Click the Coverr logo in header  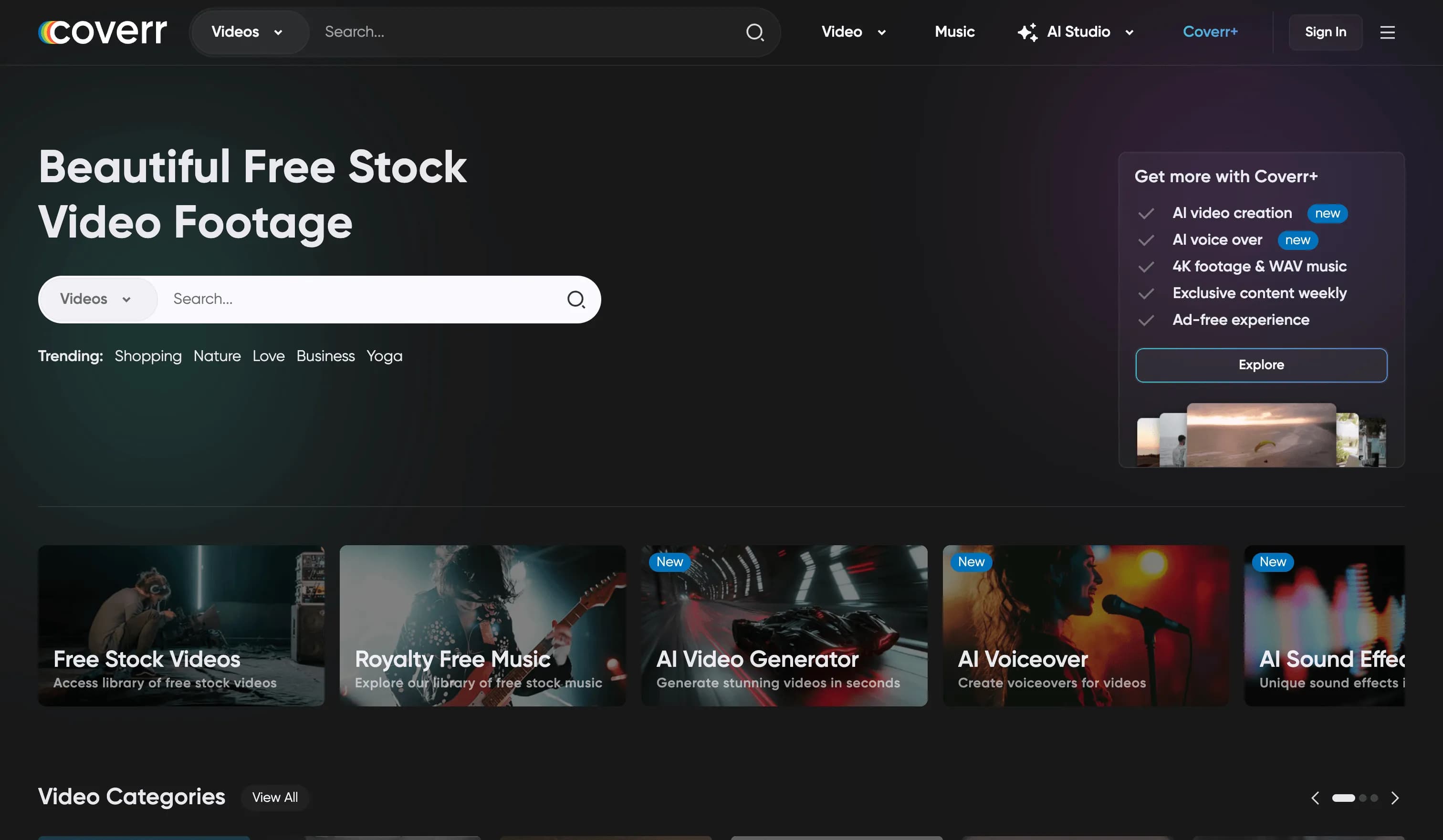[x=103, y=32]
